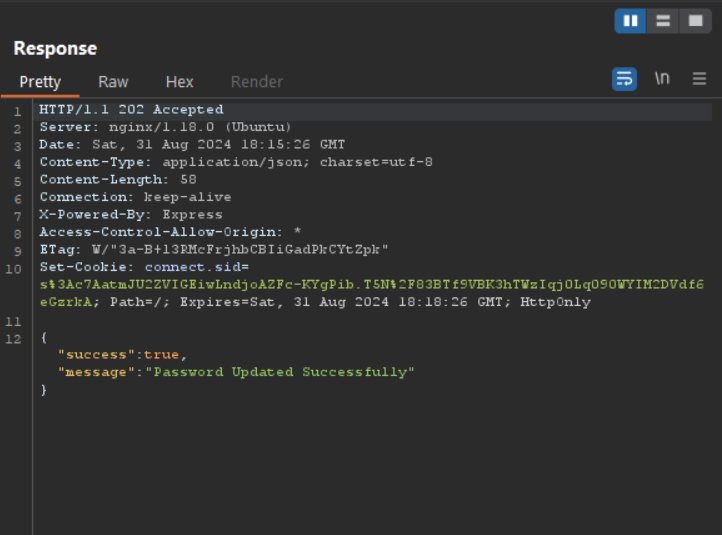Viewport: 722px width, 535px height.
Task: Switch to the Raw tab
Action: pyautogui.click(x=113, y=82)
